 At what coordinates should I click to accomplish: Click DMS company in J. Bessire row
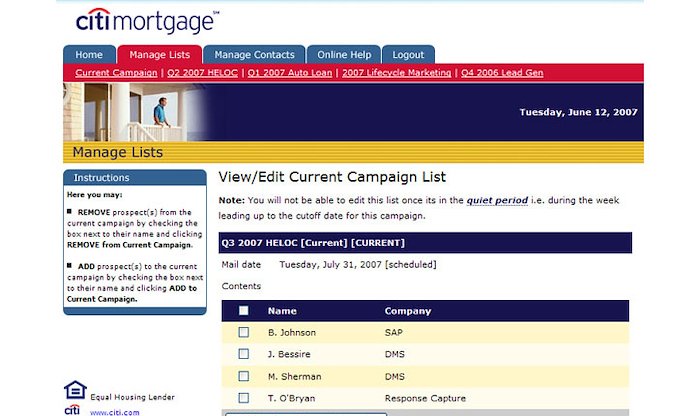(395, 354)
